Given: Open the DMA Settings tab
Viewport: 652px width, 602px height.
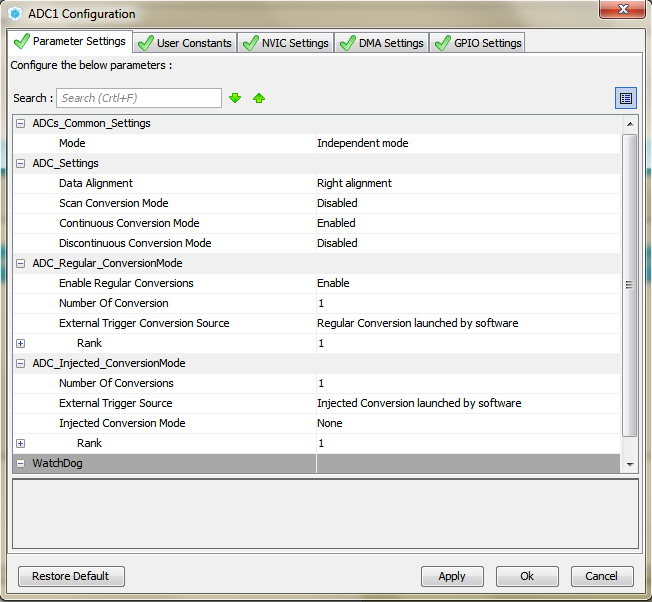Looking at the screenshot, I should point(382,43).
